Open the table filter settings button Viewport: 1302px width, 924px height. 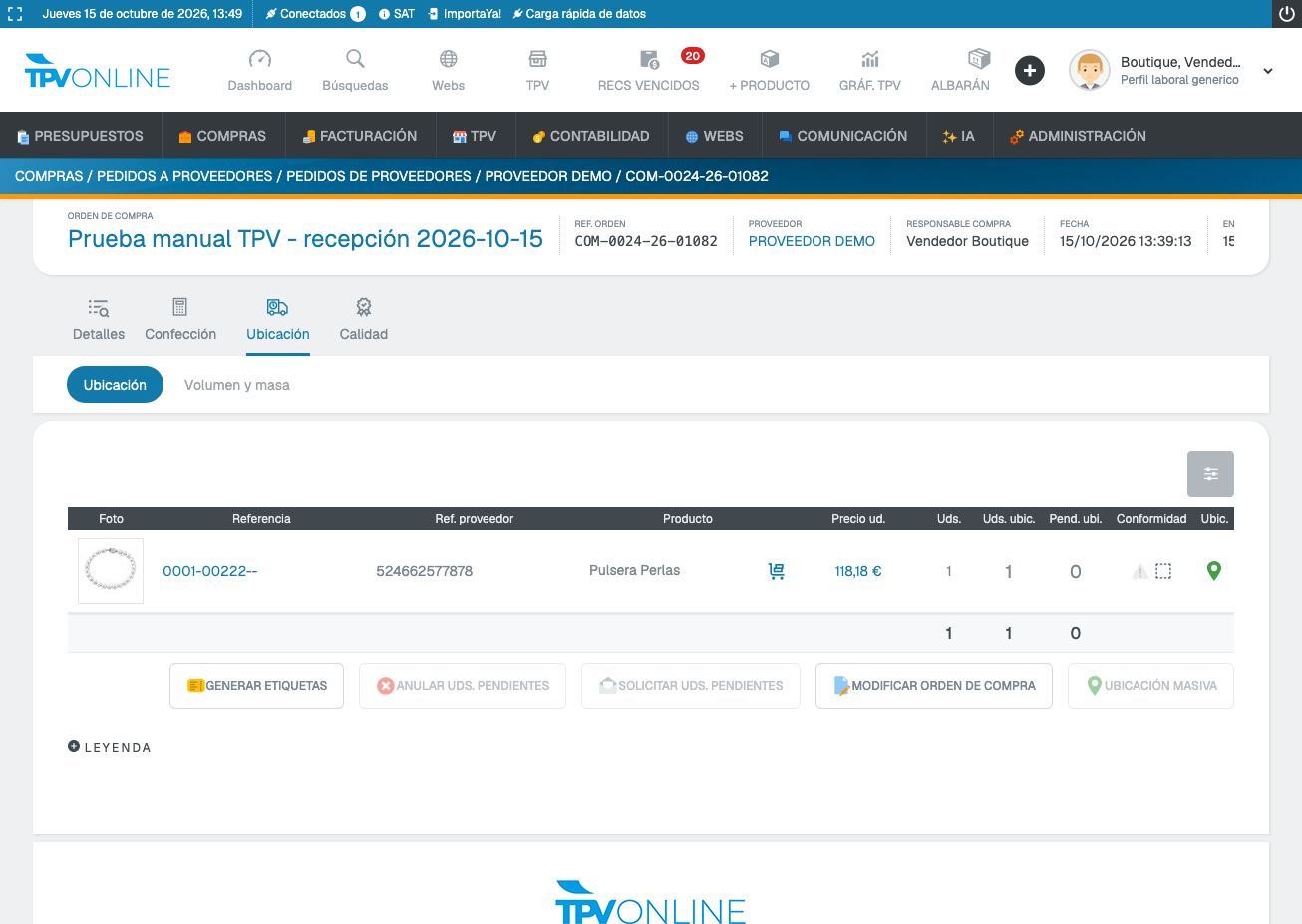(x=1210, y=473)
